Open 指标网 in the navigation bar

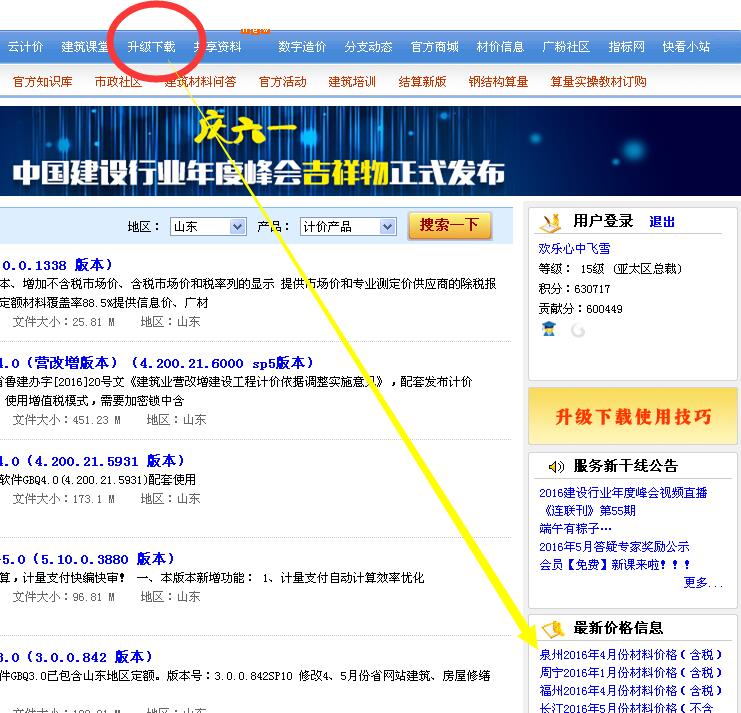click(x=627, y=47)
